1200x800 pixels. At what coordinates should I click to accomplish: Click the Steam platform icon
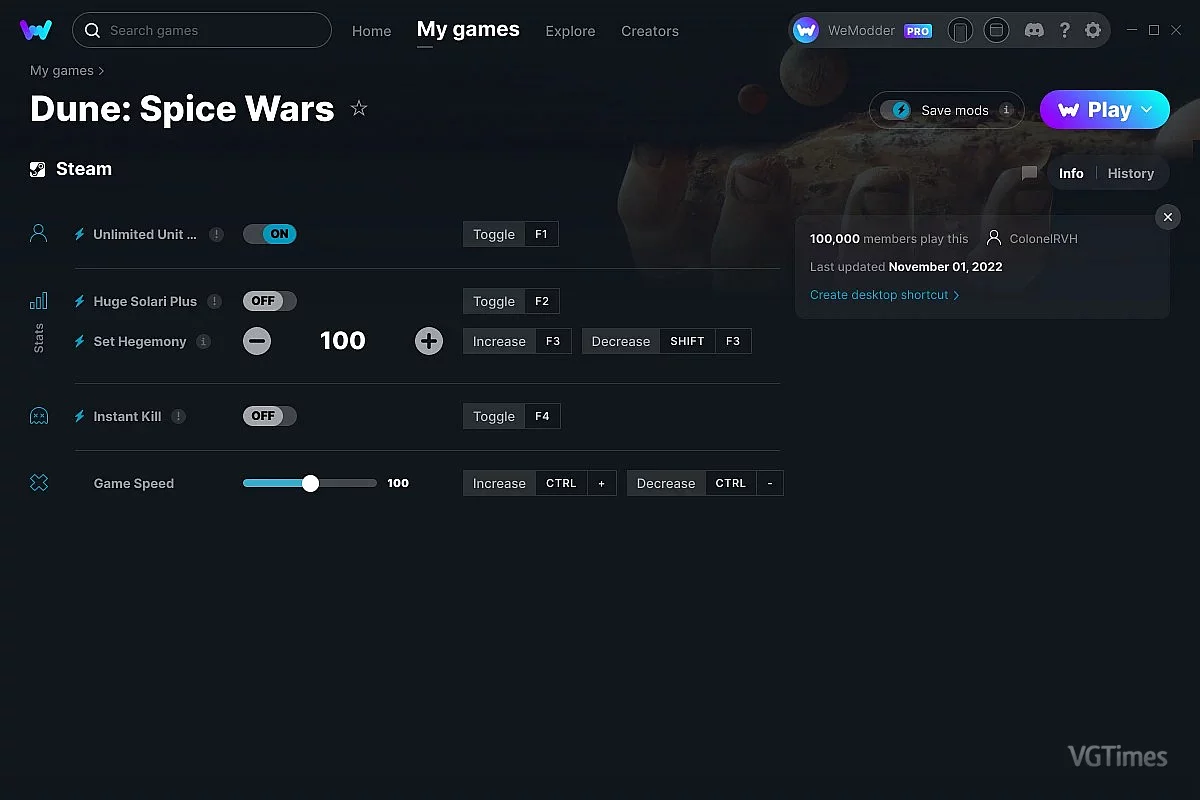38,169
